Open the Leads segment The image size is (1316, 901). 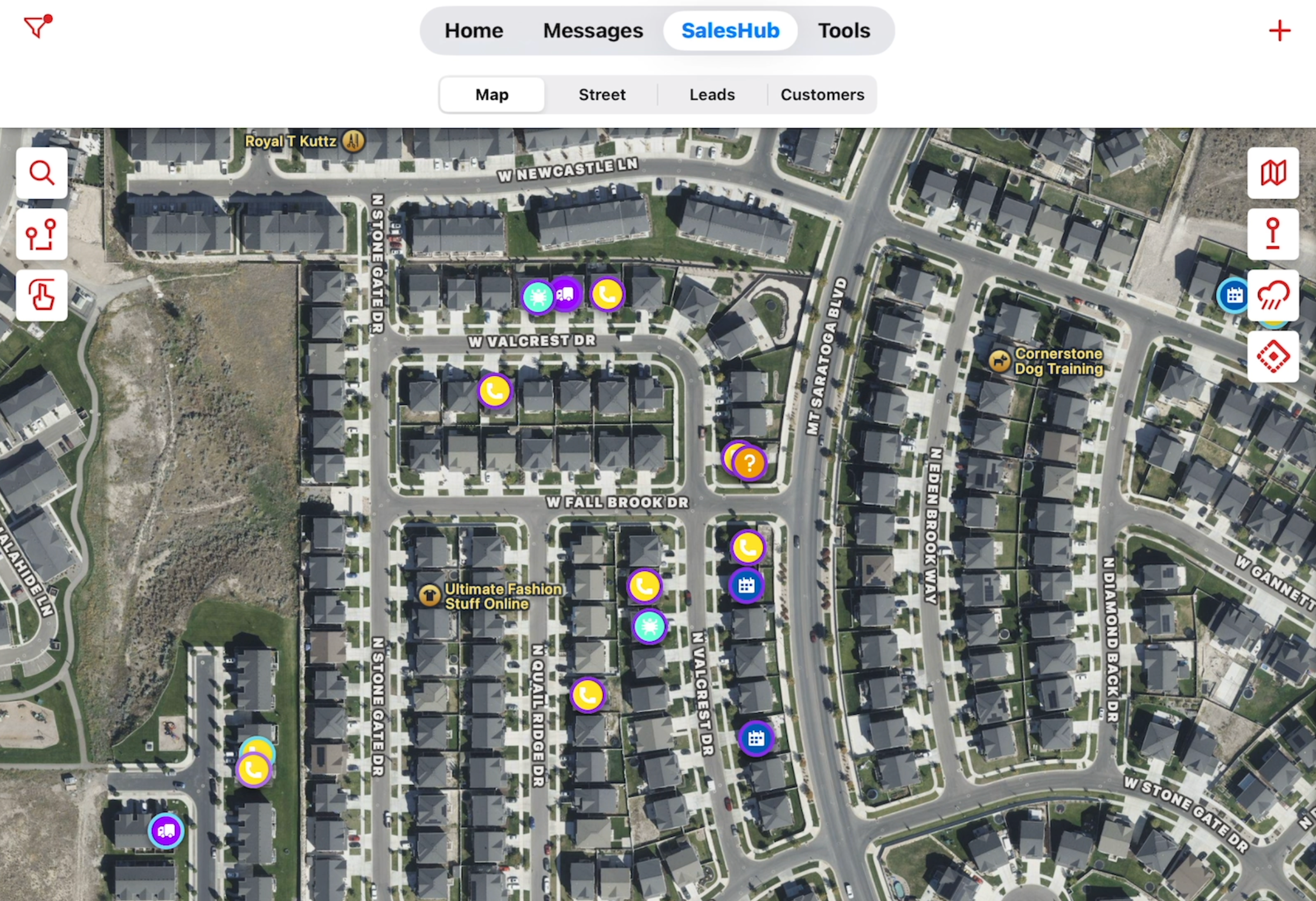coord(712,95)
